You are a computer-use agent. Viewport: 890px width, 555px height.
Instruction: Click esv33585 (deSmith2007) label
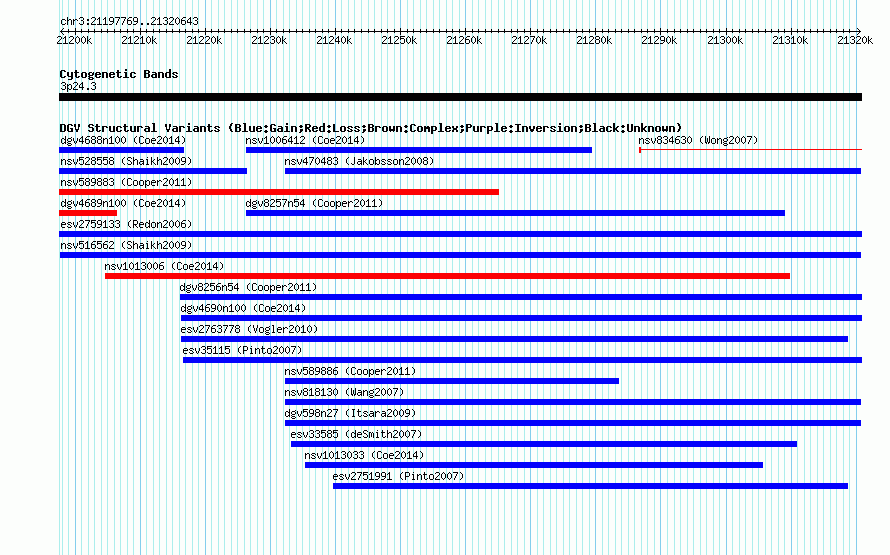tap(356, 434)
